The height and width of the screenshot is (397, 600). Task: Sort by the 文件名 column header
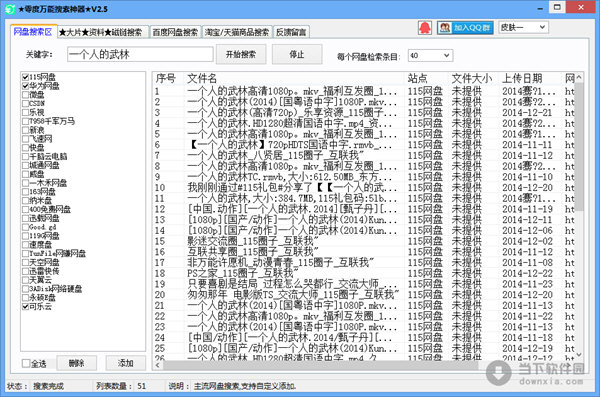tap(295, 78)
